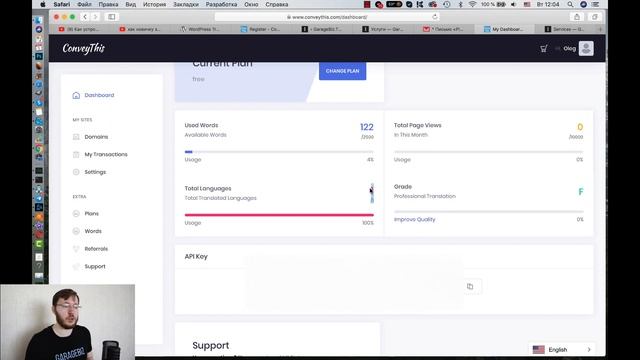The height and width of the screenshot is (360, 640).
Task: Click the CHANGE PLAN button
Action: pos(342,71)
